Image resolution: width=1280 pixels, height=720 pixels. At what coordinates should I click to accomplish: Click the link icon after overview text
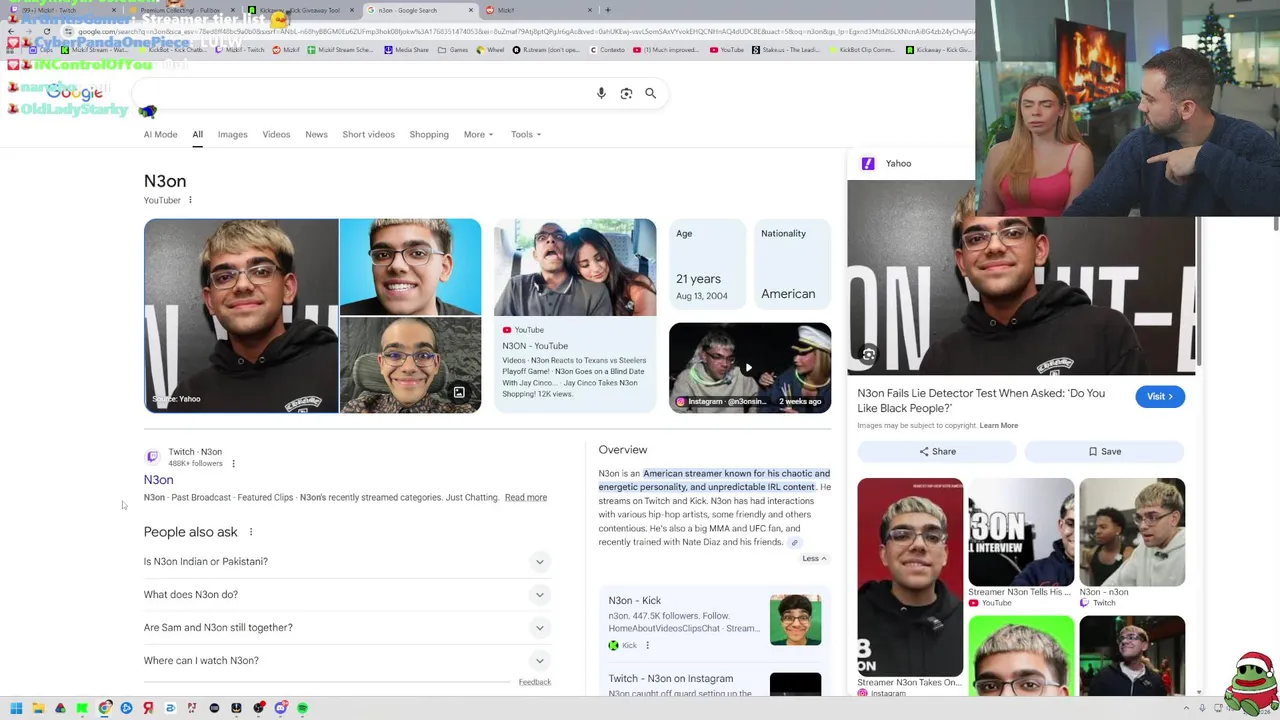tap(795, 543)
